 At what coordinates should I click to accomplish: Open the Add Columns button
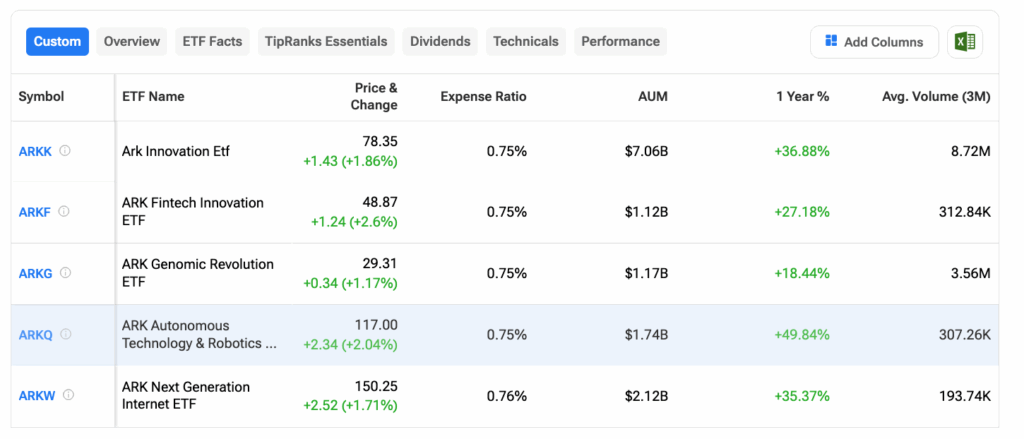tap(874, 42)
